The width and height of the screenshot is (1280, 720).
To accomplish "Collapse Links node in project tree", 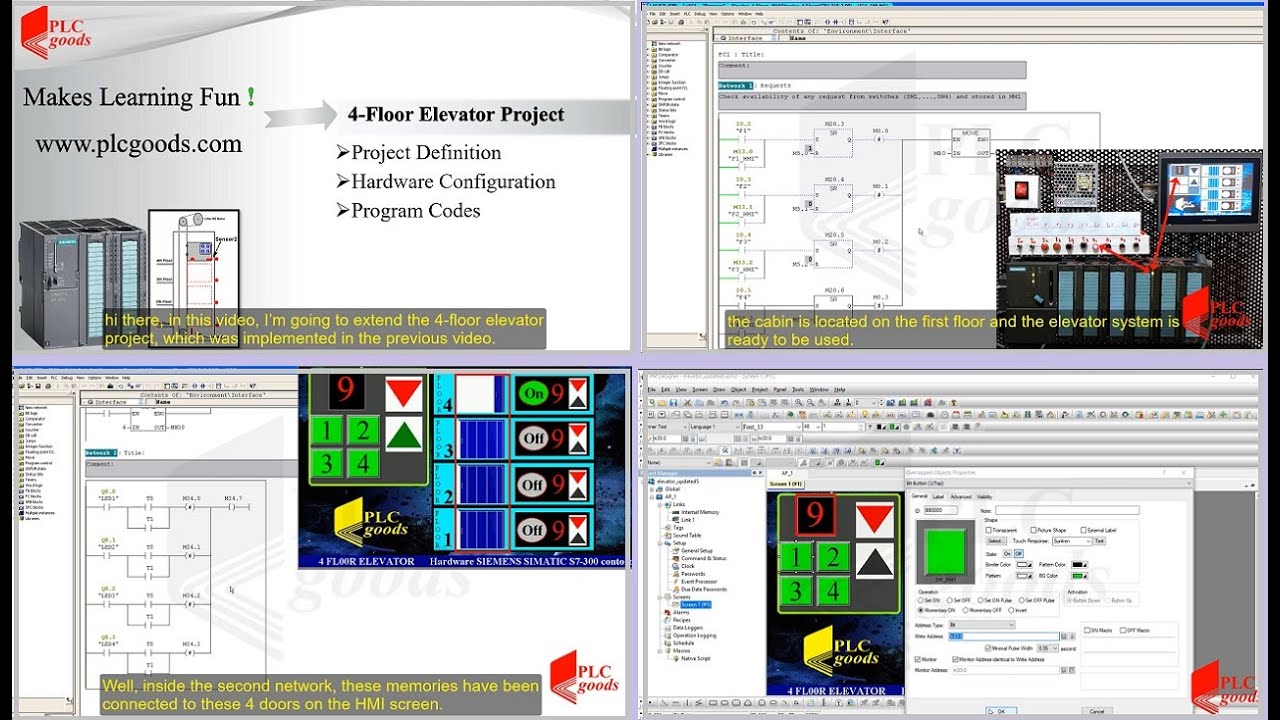I will [662, 505].
